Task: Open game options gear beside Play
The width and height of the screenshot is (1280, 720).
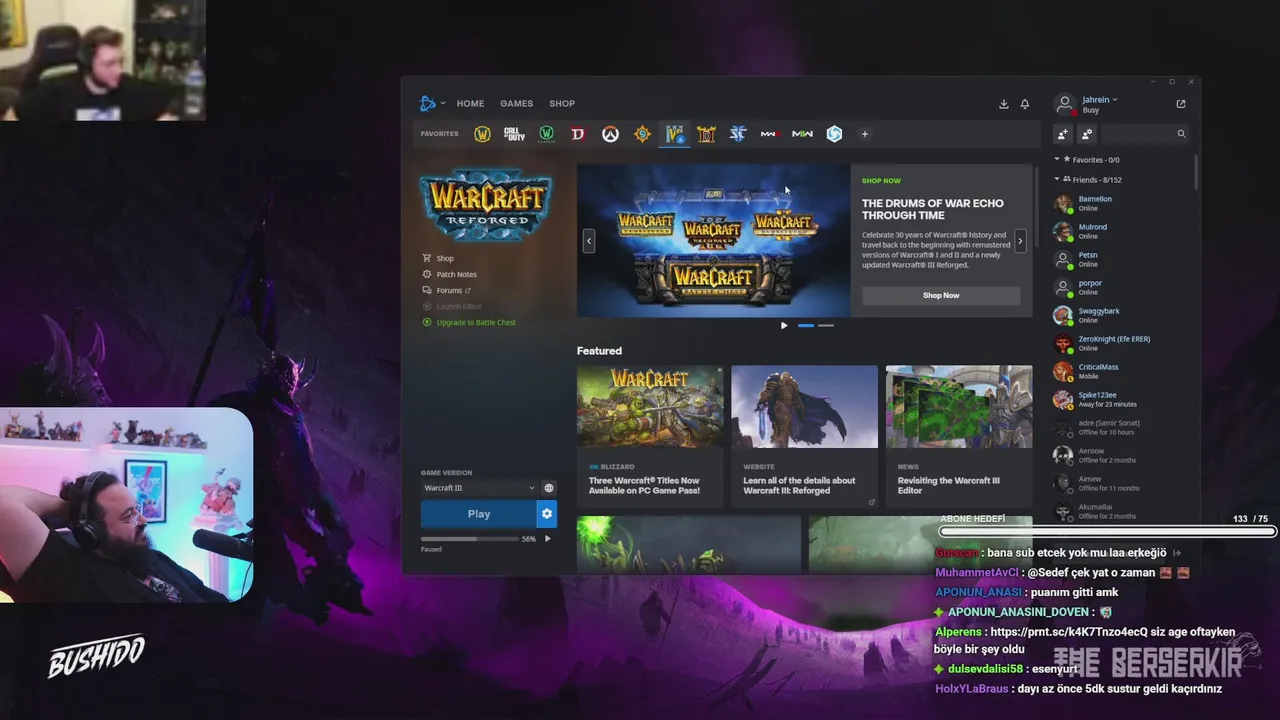Action: [546, 514]
